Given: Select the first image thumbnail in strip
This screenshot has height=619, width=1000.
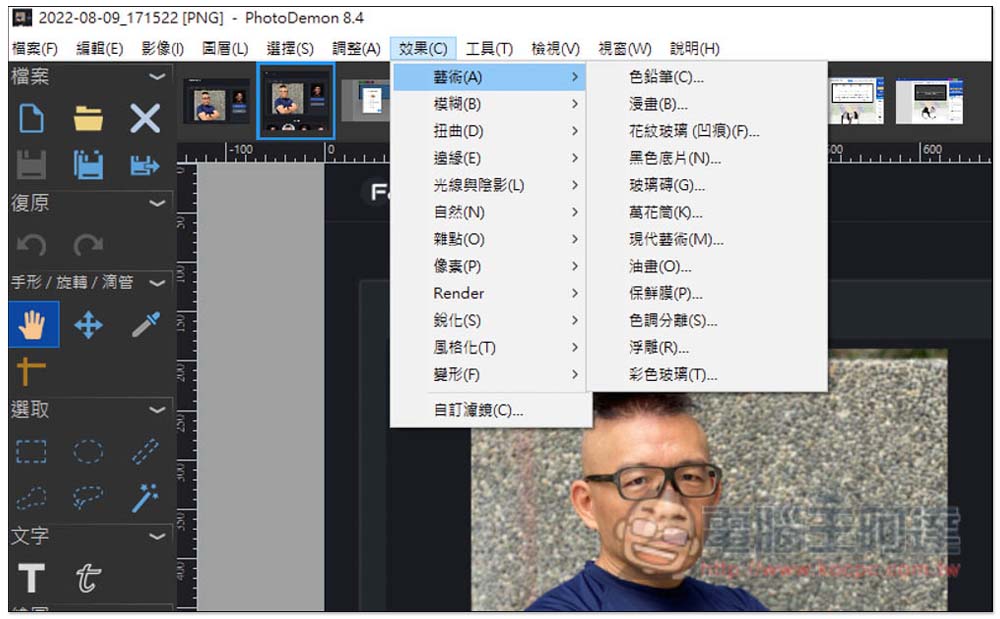Looking at the screenshot, I should tap(216, 101).
